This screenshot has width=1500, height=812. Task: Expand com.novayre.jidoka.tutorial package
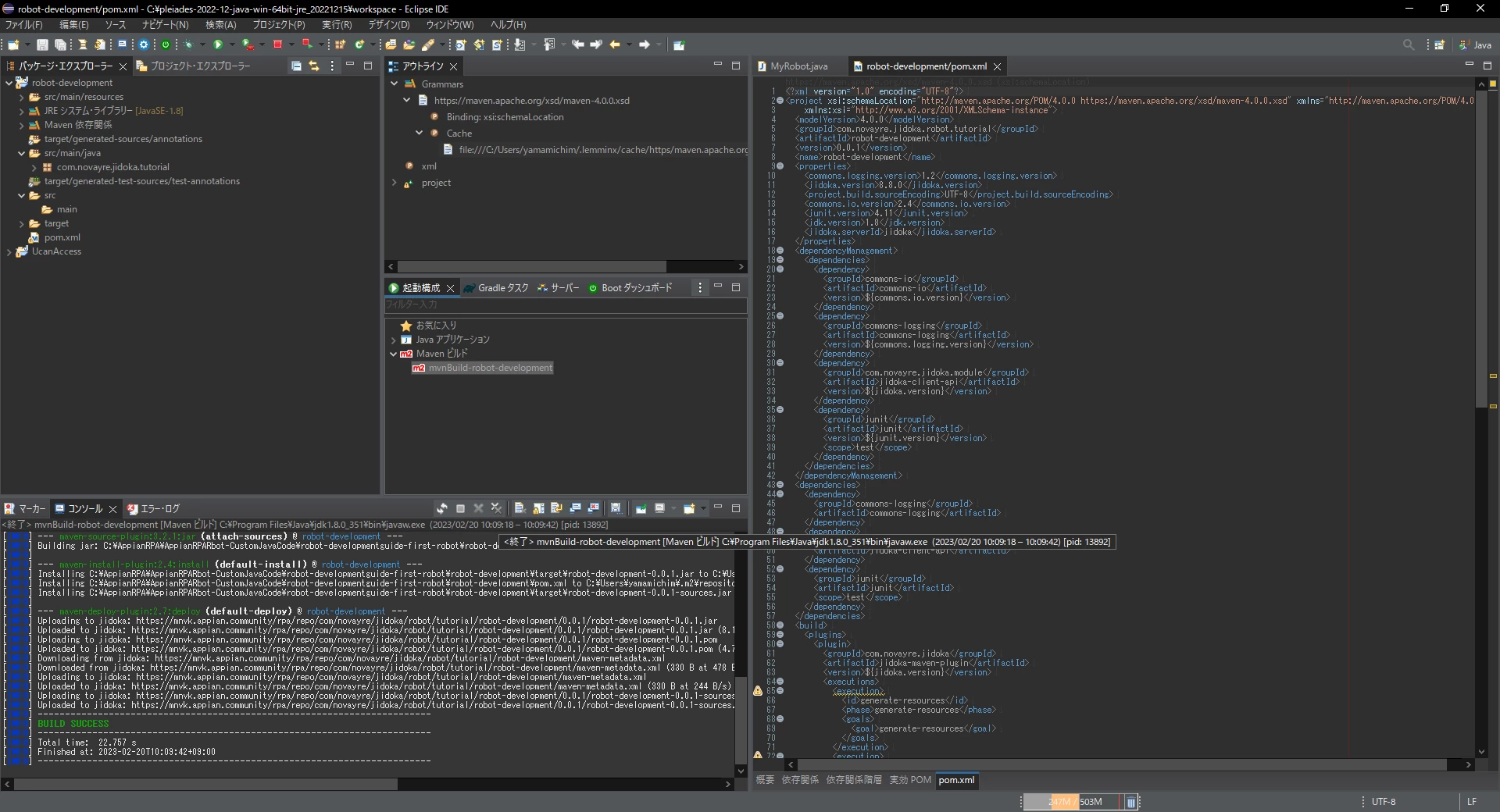(34, 167)
